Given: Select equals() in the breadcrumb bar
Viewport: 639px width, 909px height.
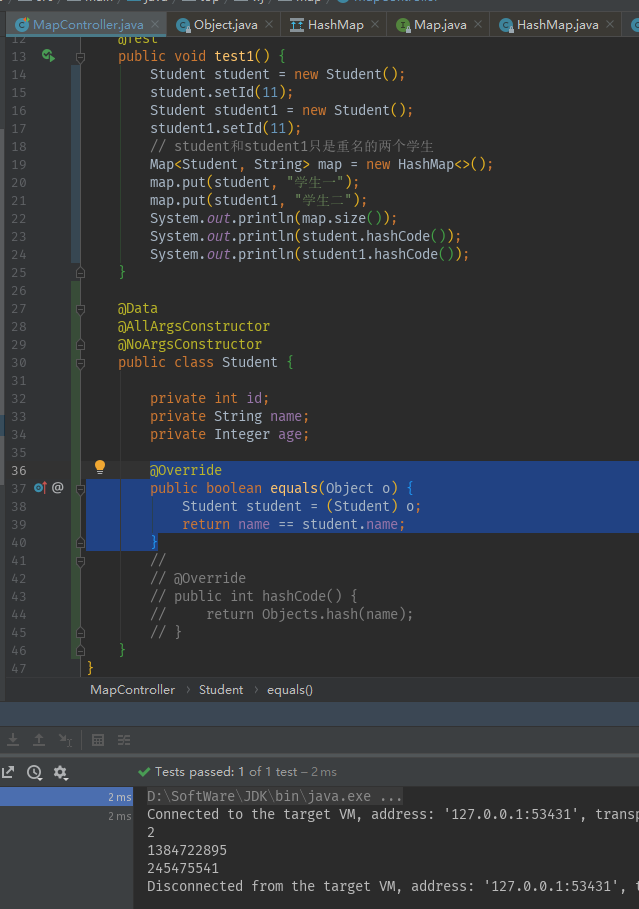Looking at the screenshot, I should (289, 690).
